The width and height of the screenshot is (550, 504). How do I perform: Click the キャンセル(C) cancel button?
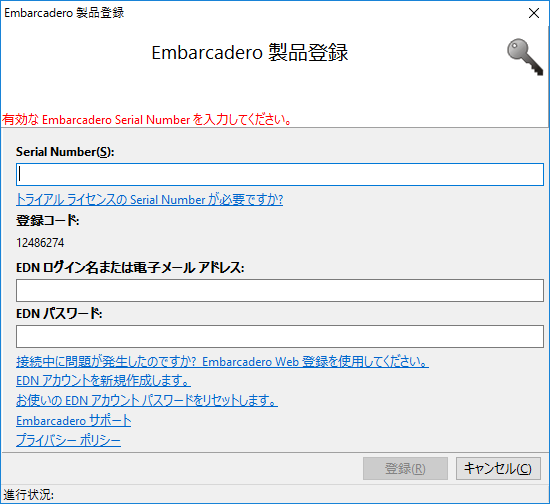tap(498, 469)
